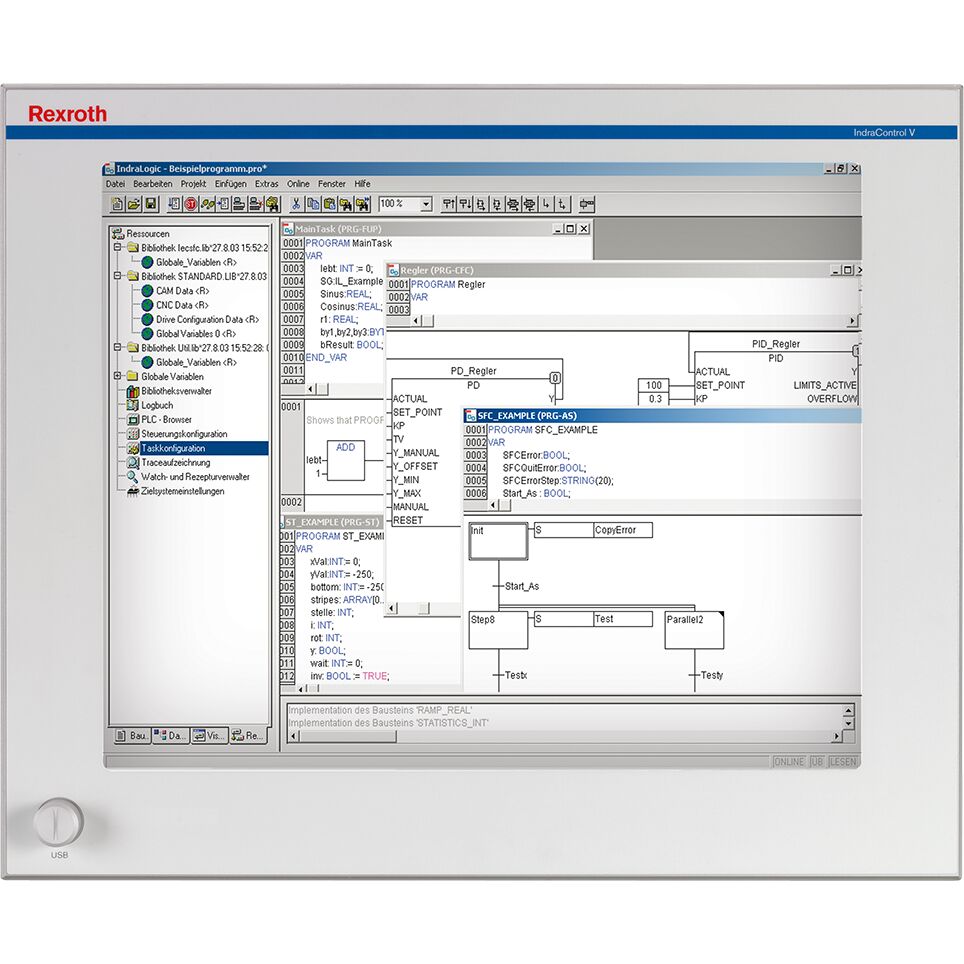Collapse the Bibliothek STANDARD.LIB node
The height and width of the screenshot is (964, 964).
[x=118, y=276]
